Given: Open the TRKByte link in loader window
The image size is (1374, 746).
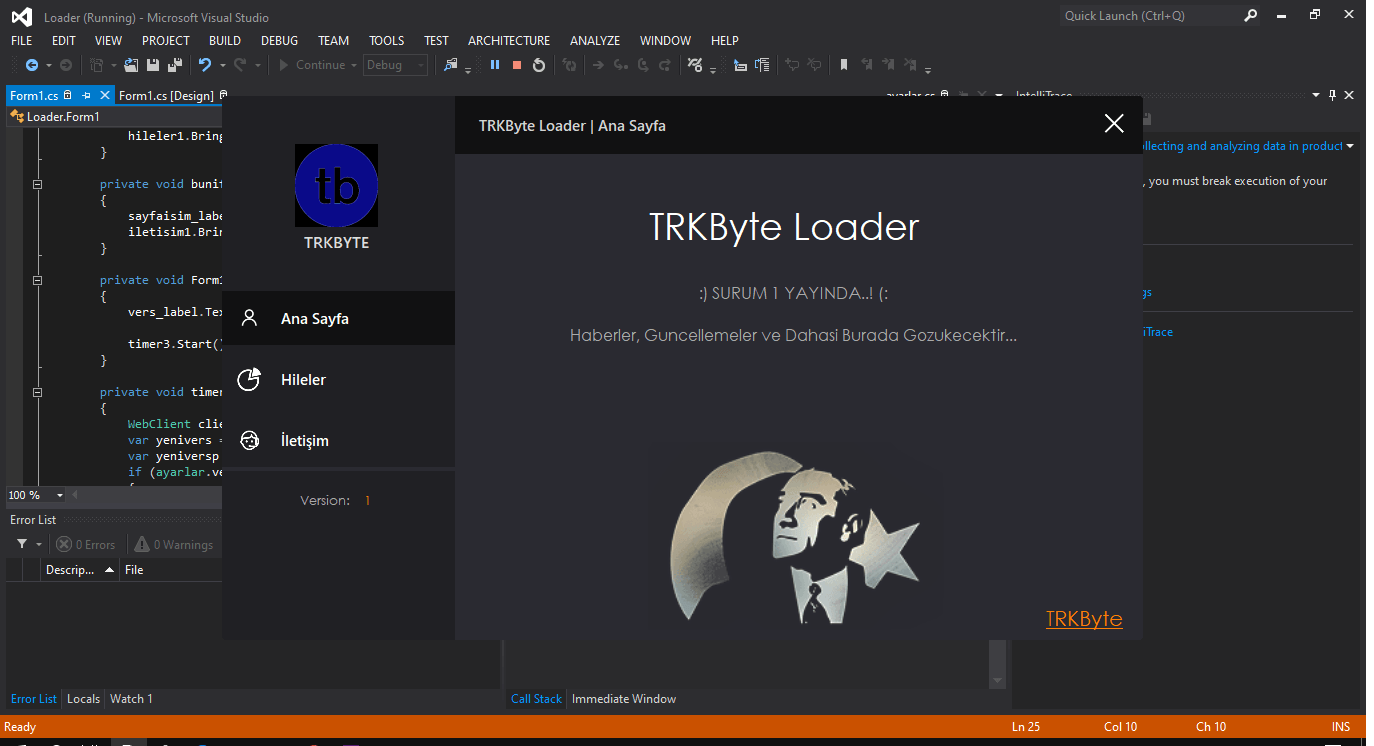Looking at the screenshot, I should click(x=1084, y=619).
